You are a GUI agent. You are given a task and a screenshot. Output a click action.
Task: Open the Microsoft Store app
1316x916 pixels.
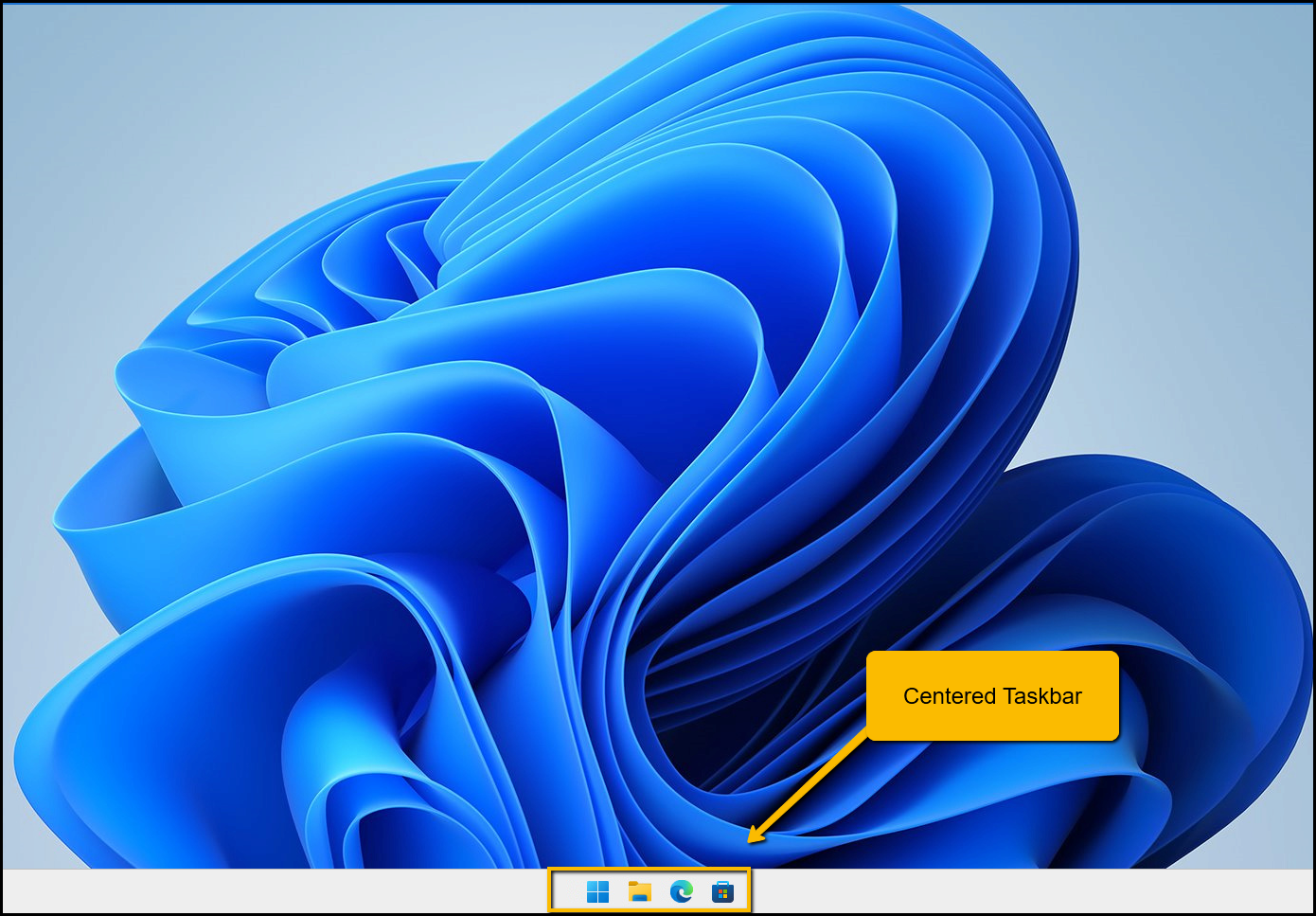(722, 891)
